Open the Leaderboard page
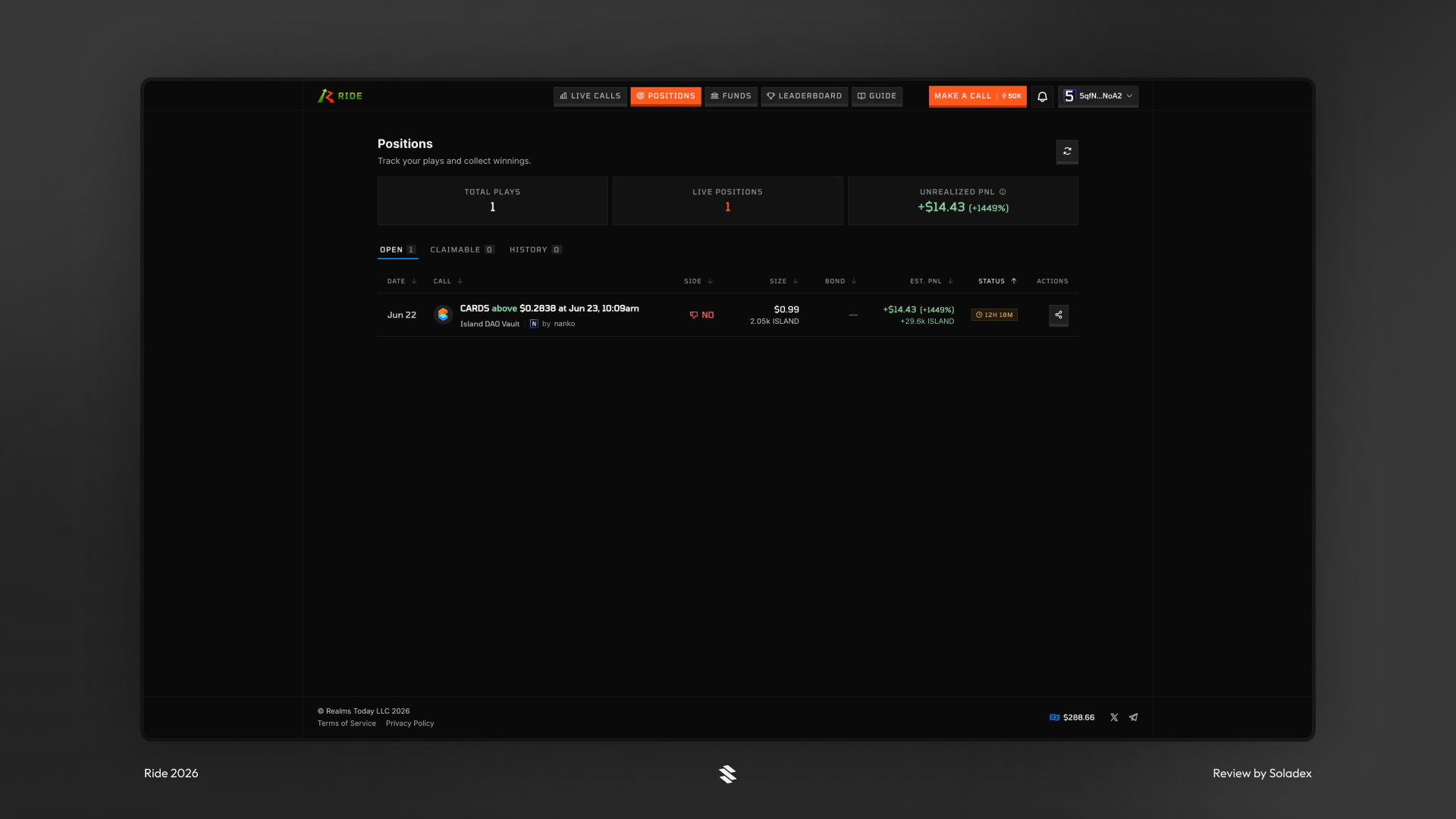This screenshot has height=819, width=1456. click(805, 96)
